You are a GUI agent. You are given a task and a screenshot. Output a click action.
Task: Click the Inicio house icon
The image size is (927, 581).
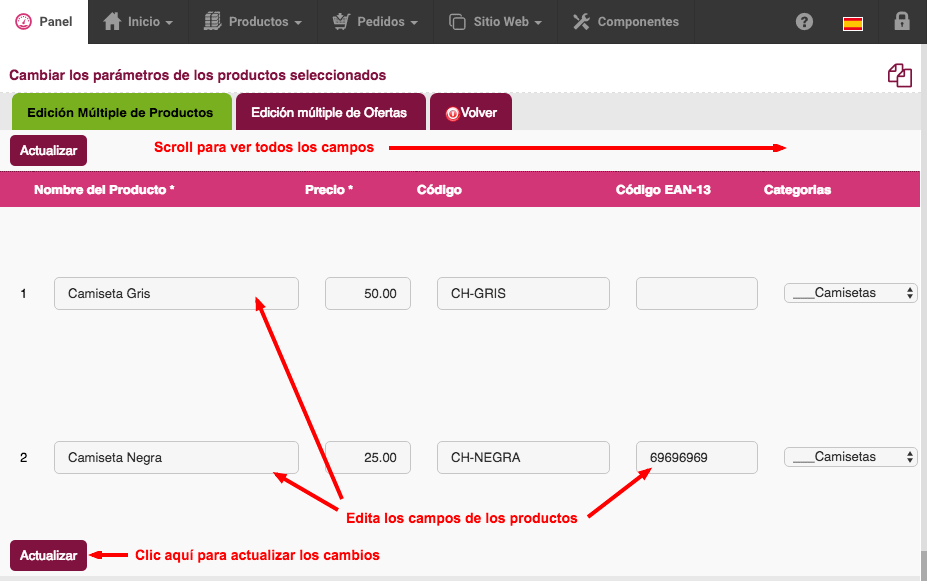coord(112,21)
